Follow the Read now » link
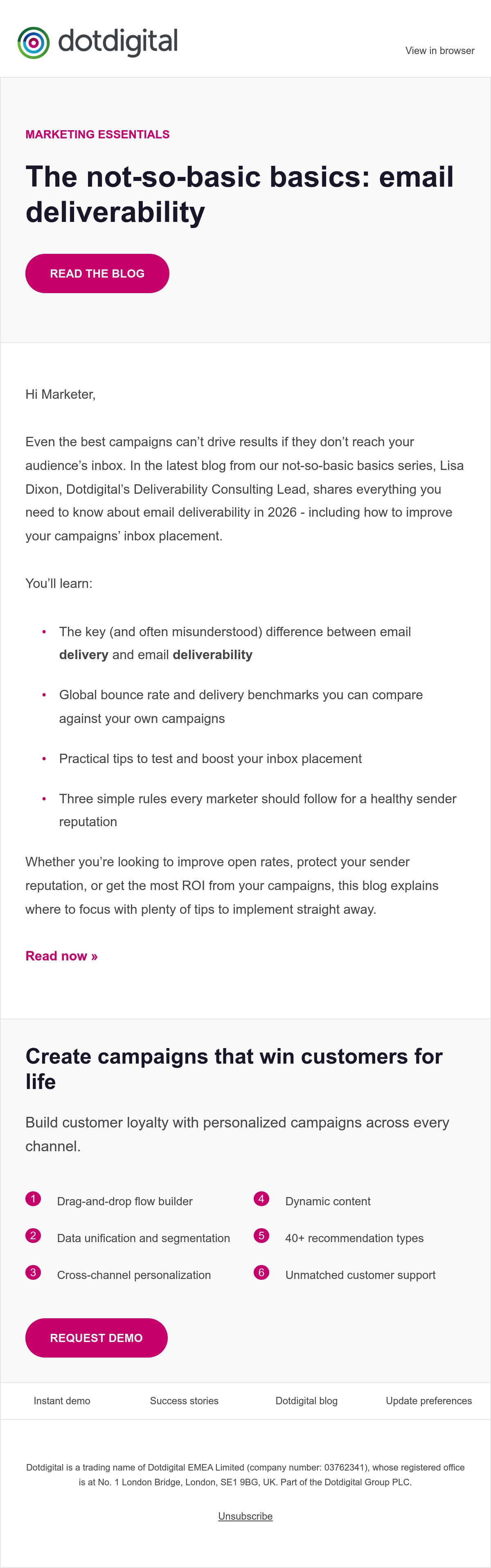Screen dimensions: 491x1568 point(61,956)
